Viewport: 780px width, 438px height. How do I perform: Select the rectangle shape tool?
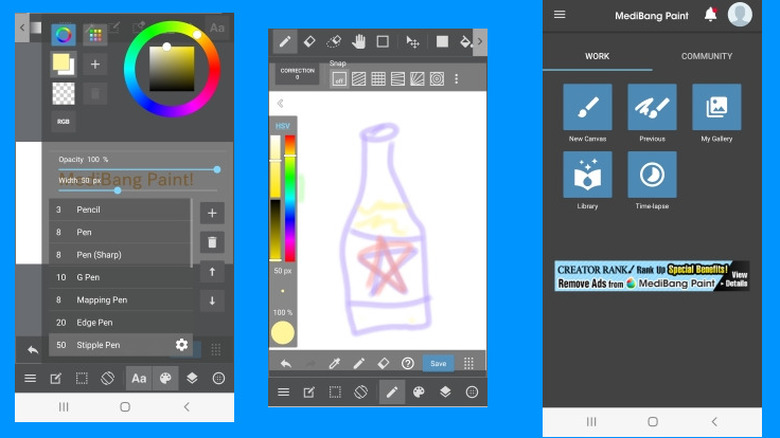point(383,41)
